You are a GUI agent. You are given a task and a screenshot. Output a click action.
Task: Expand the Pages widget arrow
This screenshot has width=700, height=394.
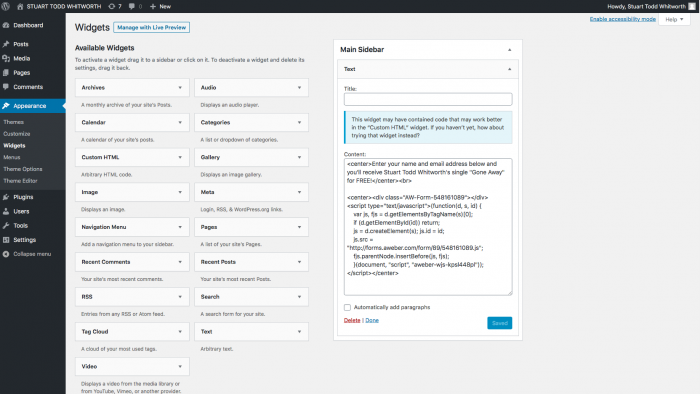[x=300, y=227]
